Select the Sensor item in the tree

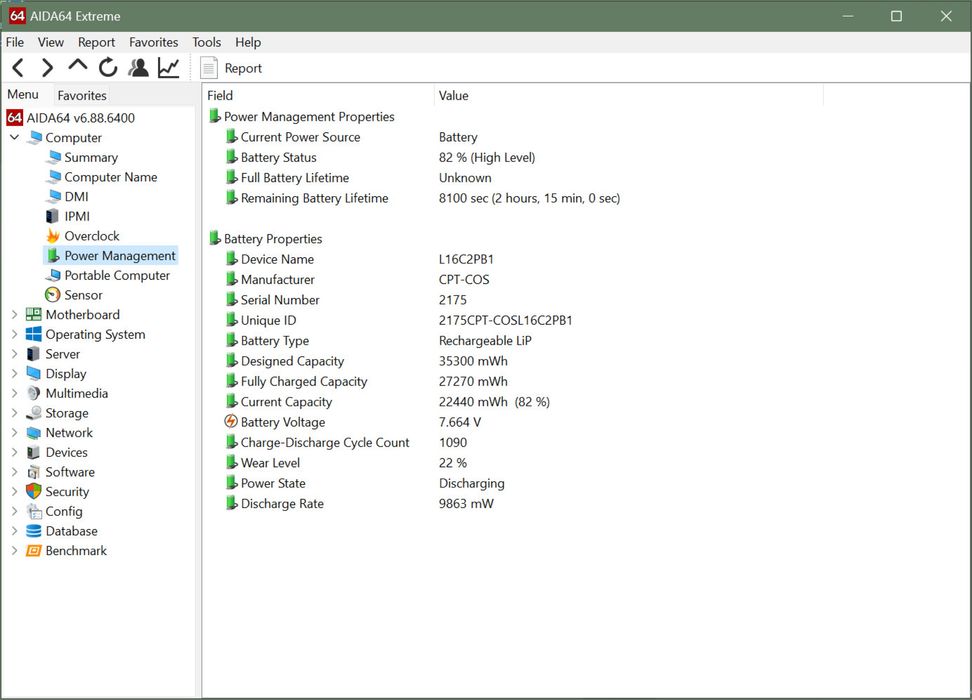pyautogui.click(x=83, y=295)
